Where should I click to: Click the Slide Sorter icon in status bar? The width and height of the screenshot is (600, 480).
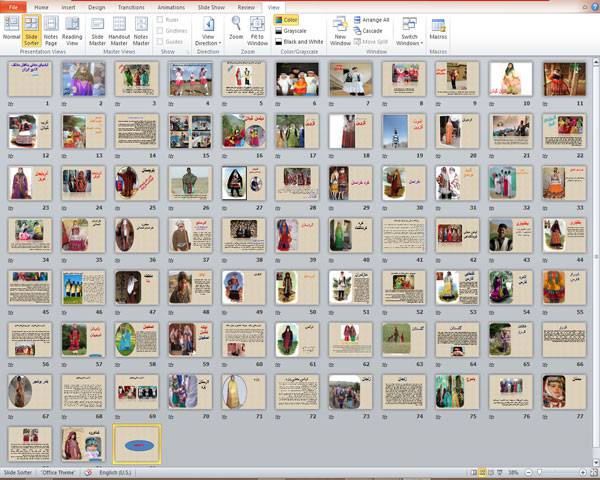coord(483,473)
